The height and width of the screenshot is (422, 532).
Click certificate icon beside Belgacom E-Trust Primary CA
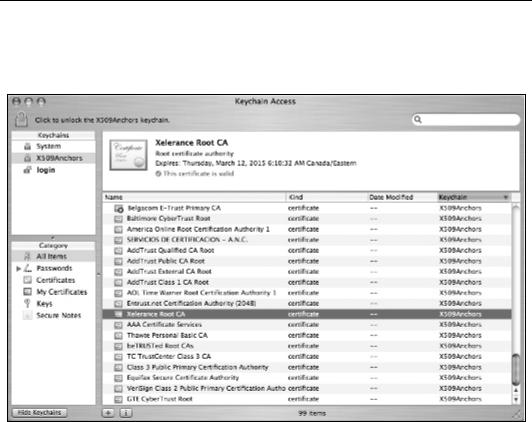(118, 209)
